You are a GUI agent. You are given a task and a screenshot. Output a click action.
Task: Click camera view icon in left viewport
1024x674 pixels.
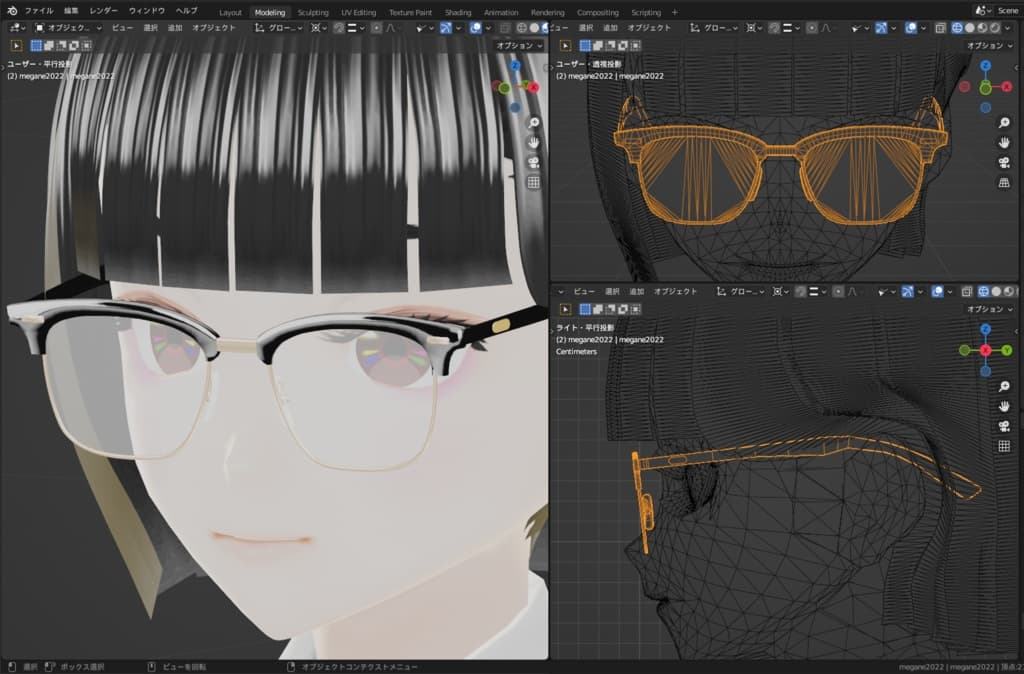(533, 162)
